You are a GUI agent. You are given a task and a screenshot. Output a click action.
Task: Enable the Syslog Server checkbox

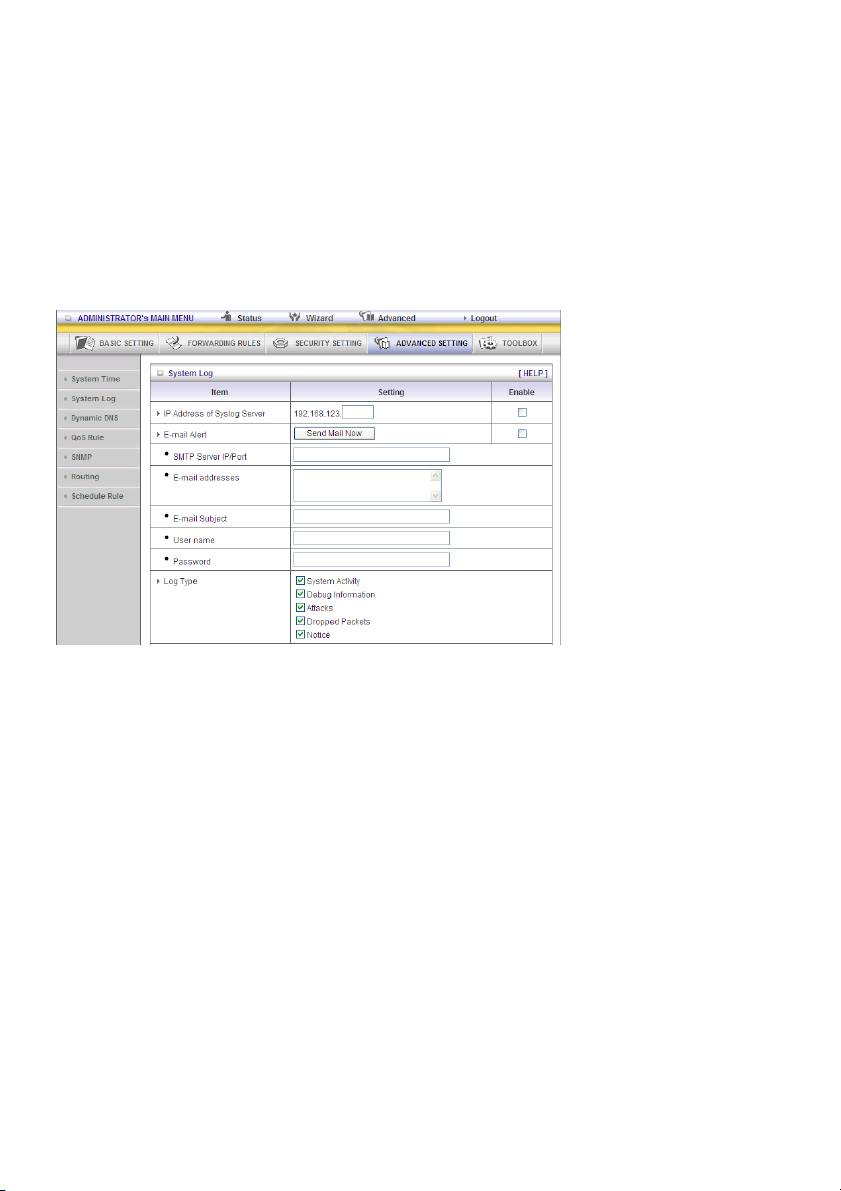[x=522, y=412]
